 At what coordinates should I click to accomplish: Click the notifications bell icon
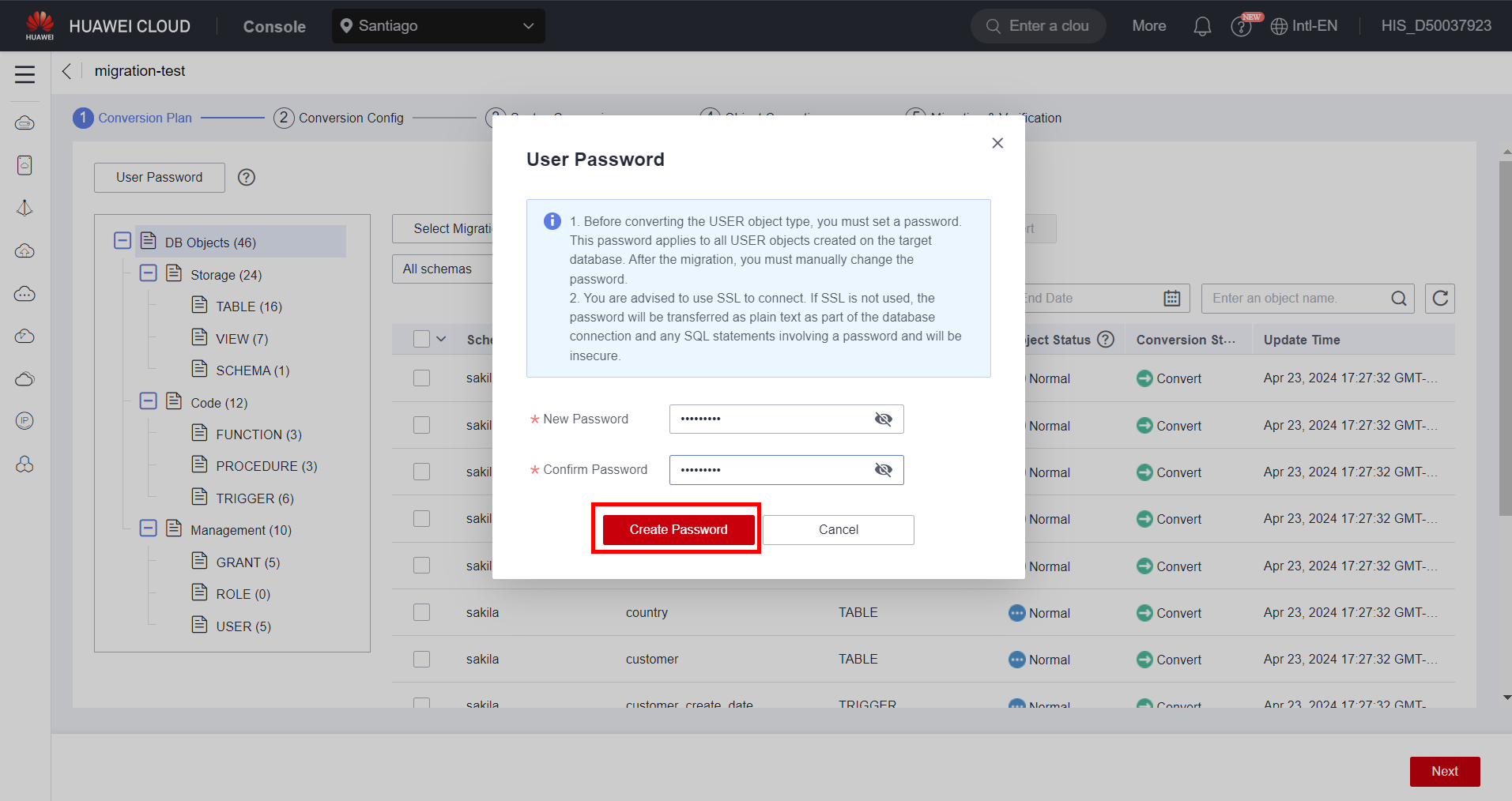click(1201, 26)
